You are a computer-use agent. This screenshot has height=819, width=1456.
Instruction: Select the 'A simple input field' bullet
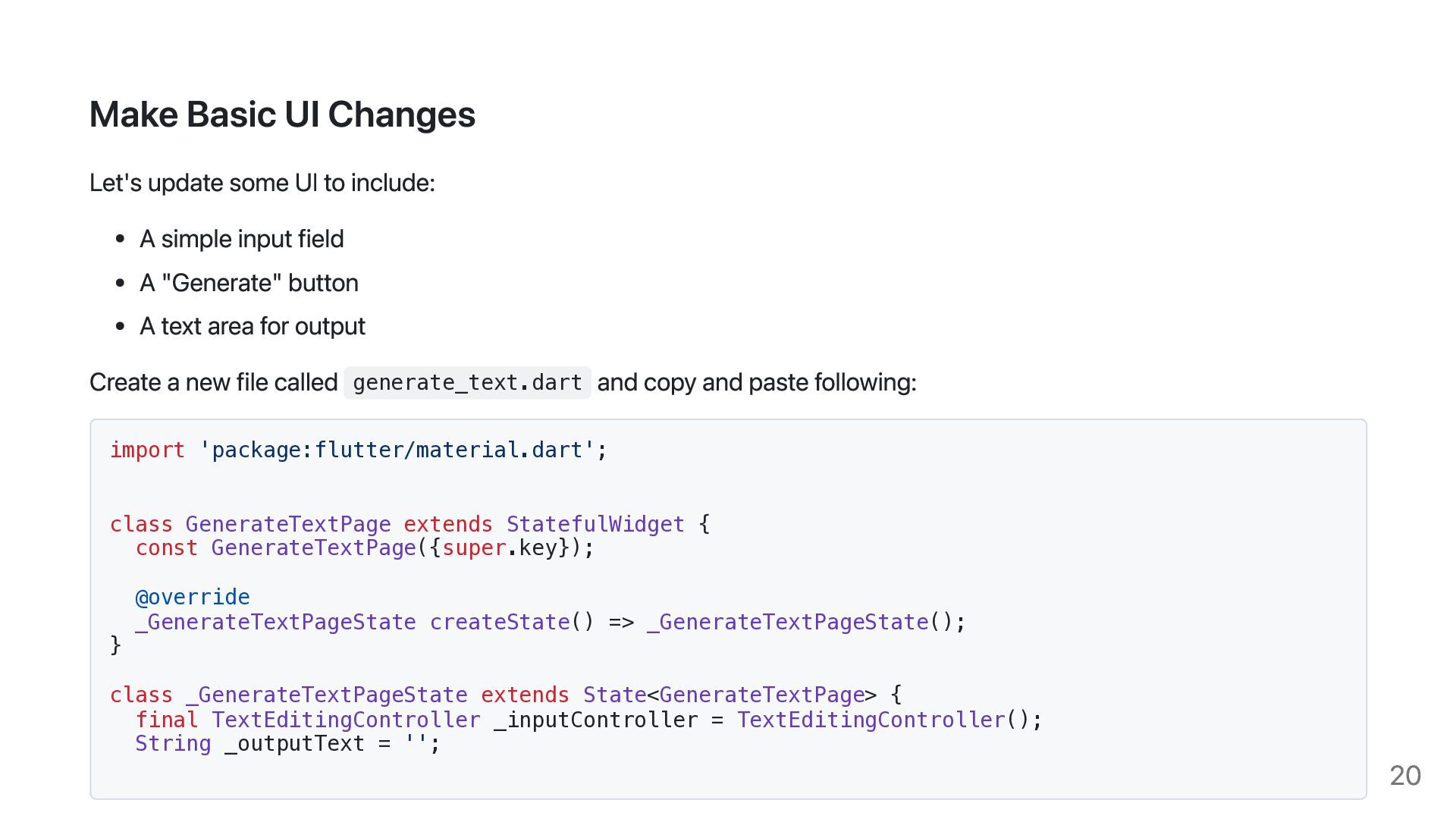[x=241, y=239]
